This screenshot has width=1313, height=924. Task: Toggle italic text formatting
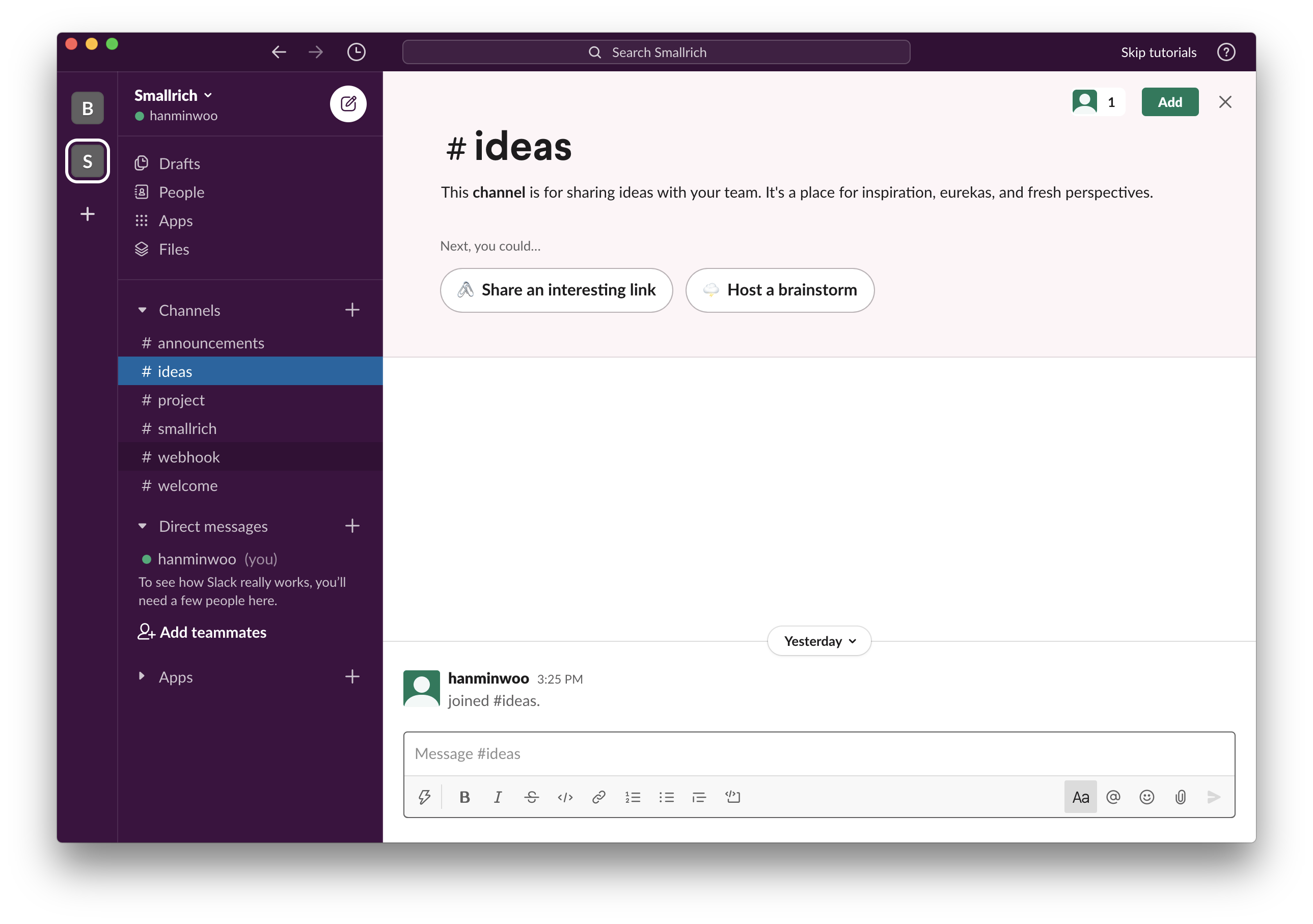pos(498,797)
